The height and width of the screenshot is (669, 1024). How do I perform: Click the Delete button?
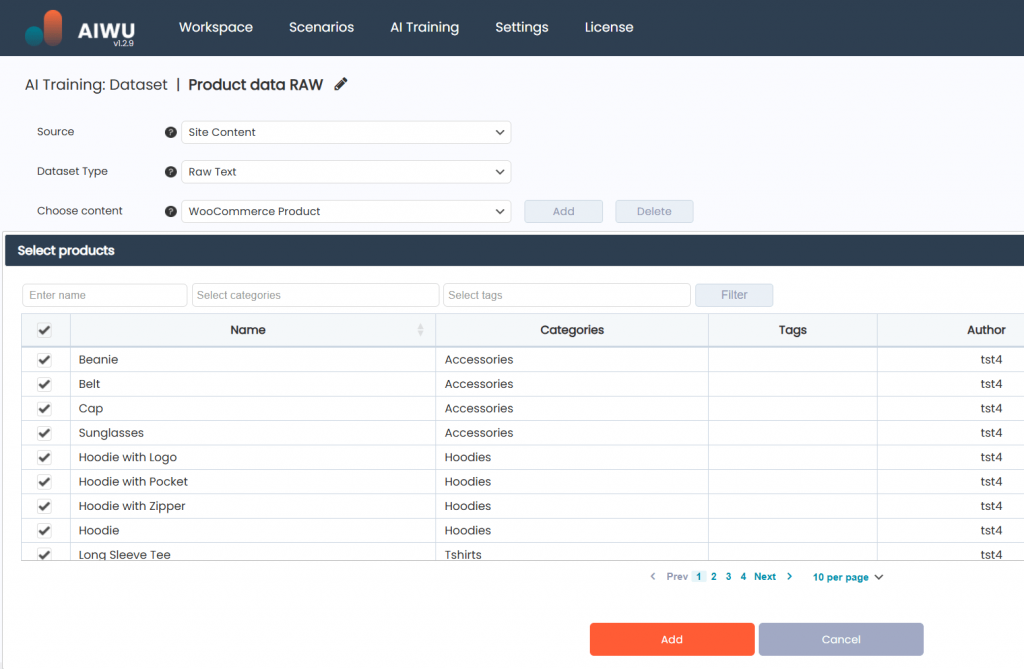pos(654,212)
